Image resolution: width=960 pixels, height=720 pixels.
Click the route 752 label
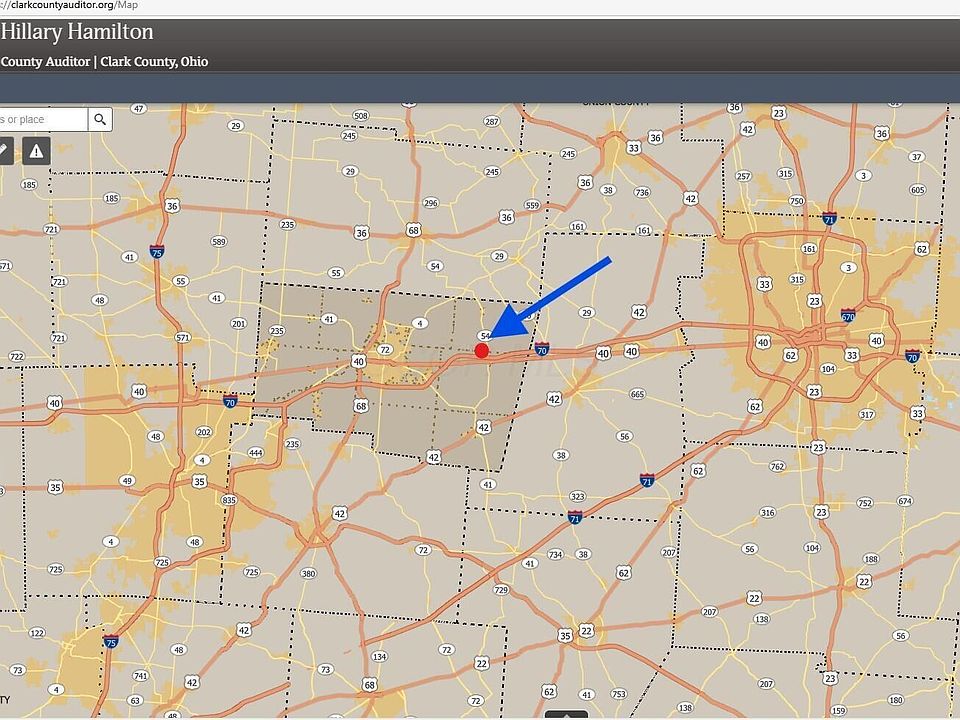pyautogui.click(x=864, y=503)
